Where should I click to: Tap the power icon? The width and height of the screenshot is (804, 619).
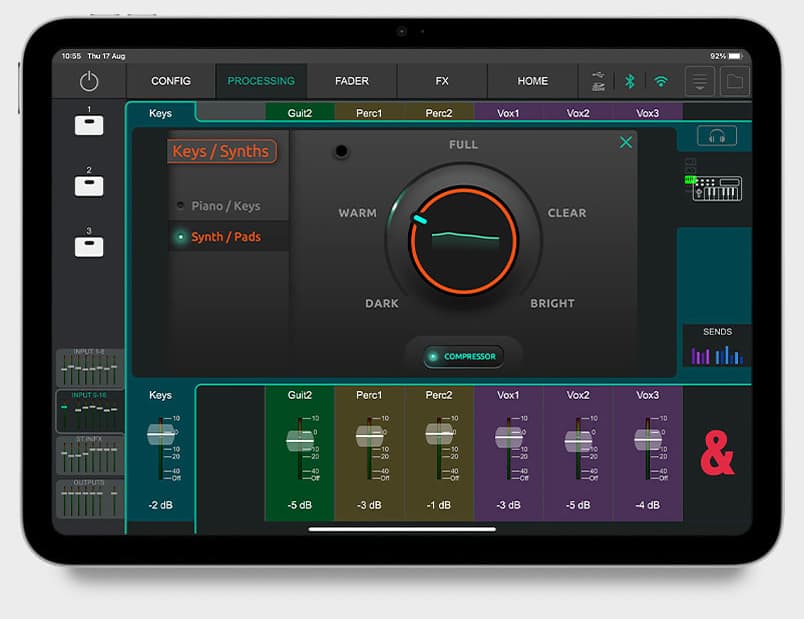(89, 82)
